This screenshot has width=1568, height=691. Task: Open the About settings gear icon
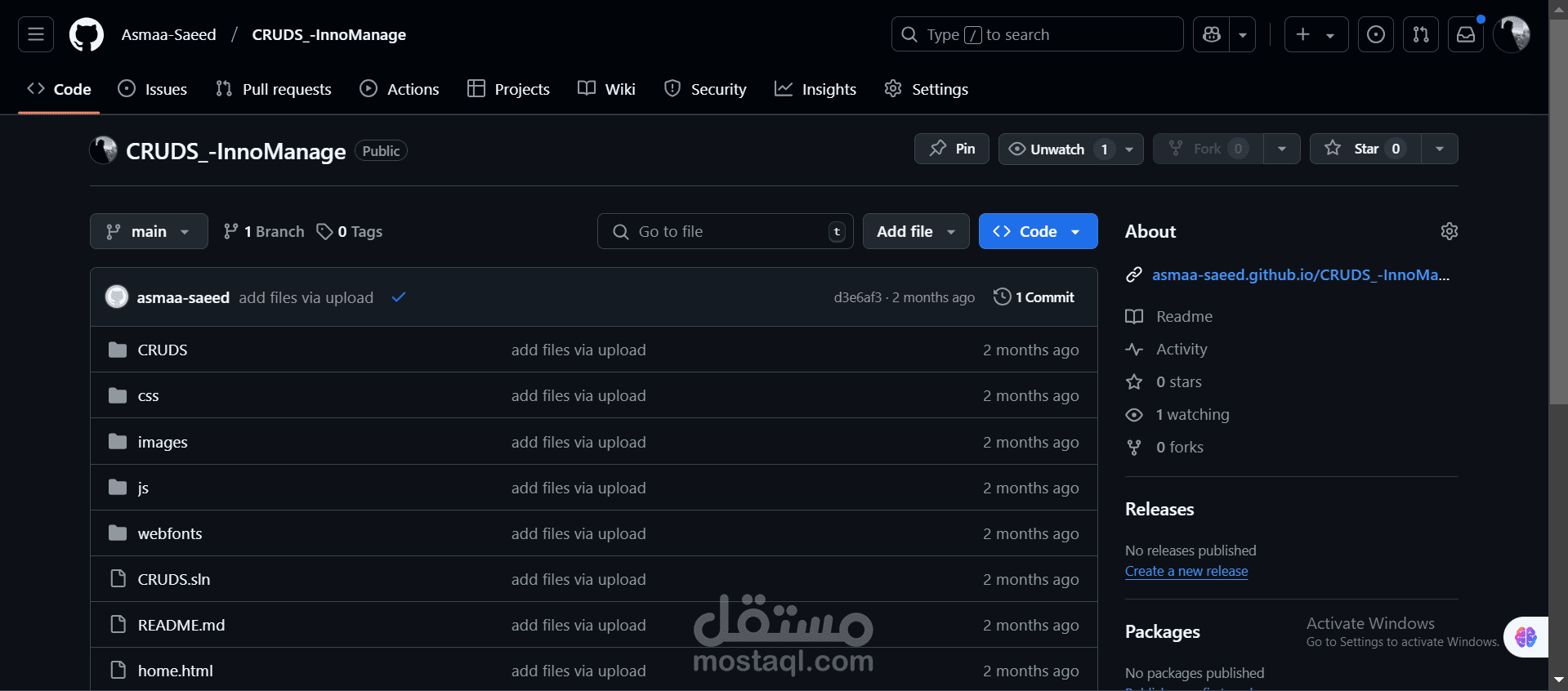coord(1450,231)
